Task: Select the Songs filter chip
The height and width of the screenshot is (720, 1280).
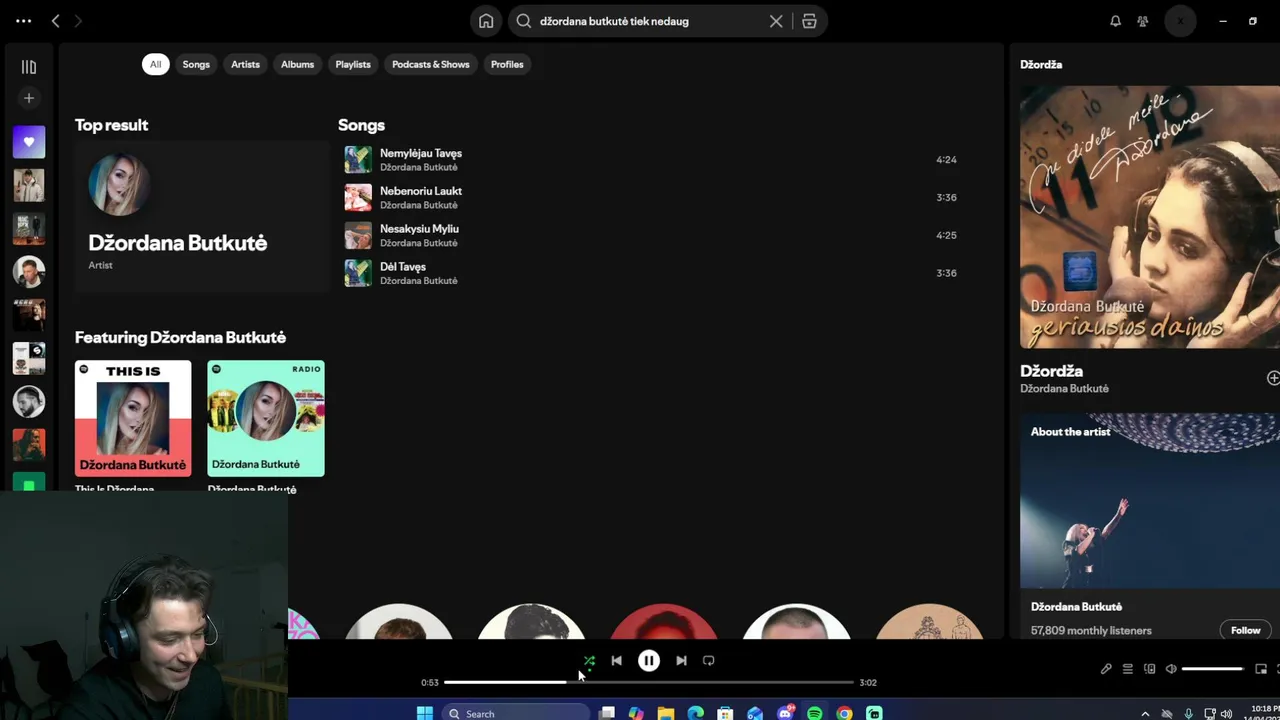Action: (196, 64)
